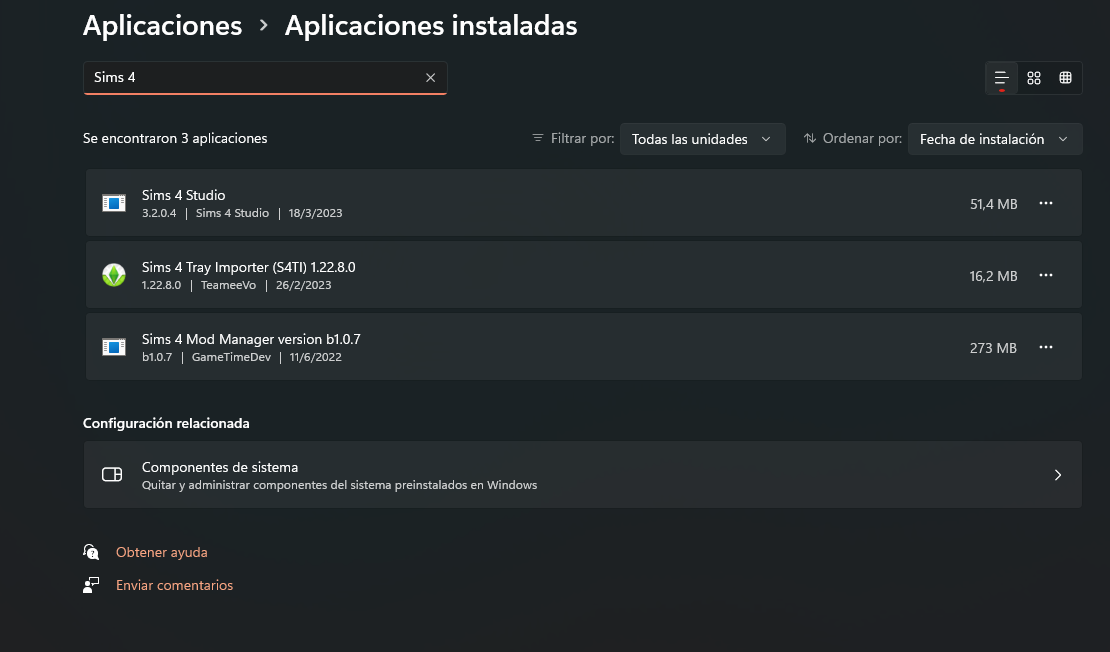Click the Aplicaciones instaladas breadcrumb title

coord(431,26)
